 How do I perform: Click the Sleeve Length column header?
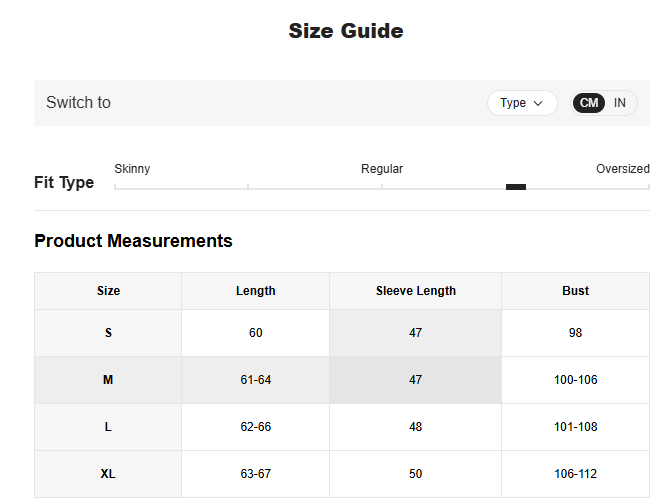pos(415,291)
